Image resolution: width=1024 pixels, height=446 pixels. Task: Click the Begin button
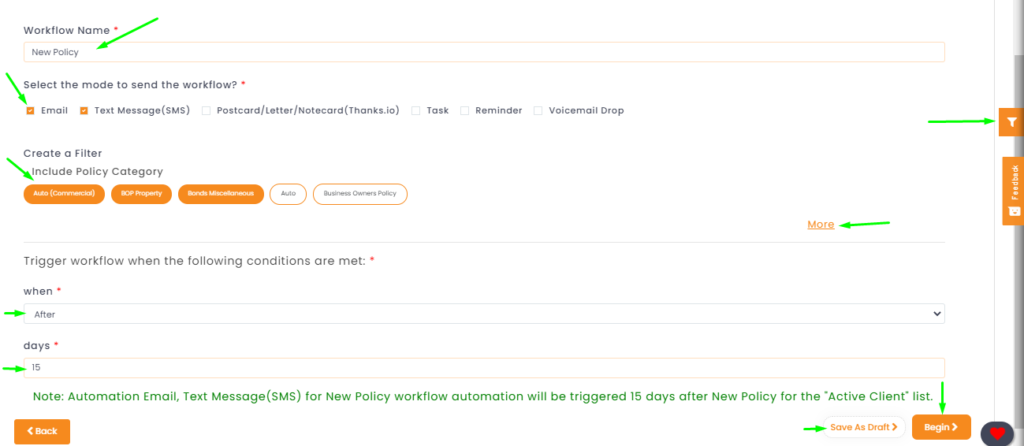pyautogui.click(x=941, y=427)
